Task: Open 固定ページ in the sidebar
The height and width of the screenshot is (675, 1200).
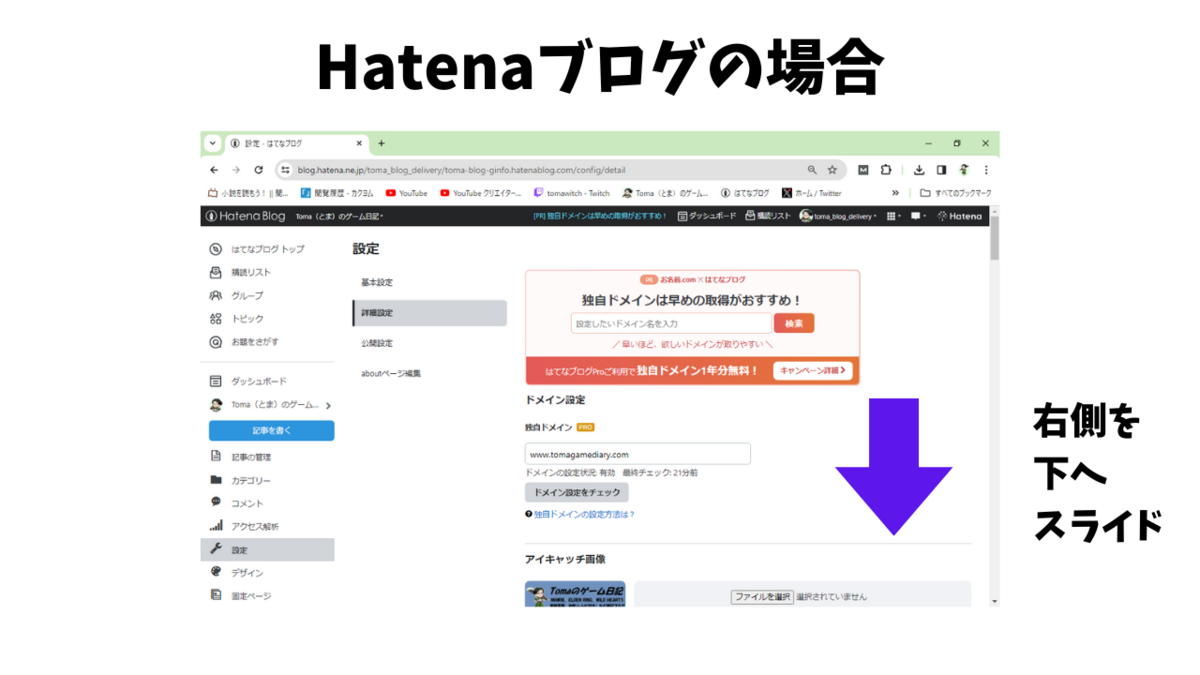Action: (240, 596)
